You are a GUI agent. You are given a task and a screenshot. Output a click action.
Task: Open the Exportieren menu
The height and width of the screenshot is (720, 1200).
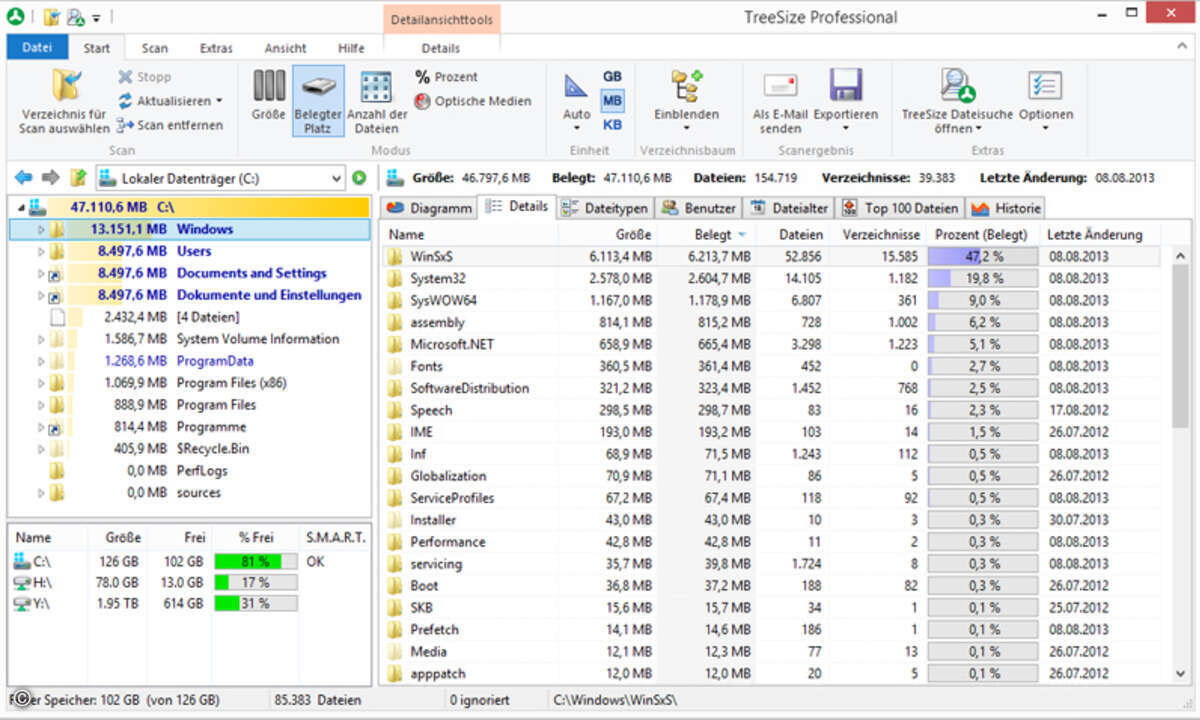pyautogui.click(x=846, y=101)
